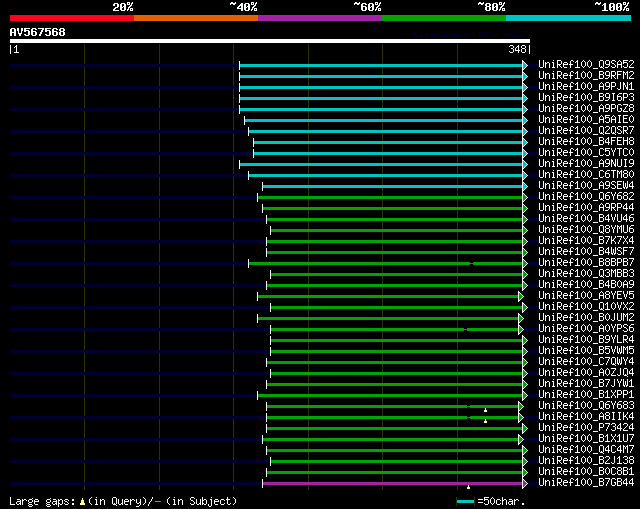Select the UniRef100_A9RP44 label
Image resolution: width=640 pixels, height=509 pixels.
[586, 207]
